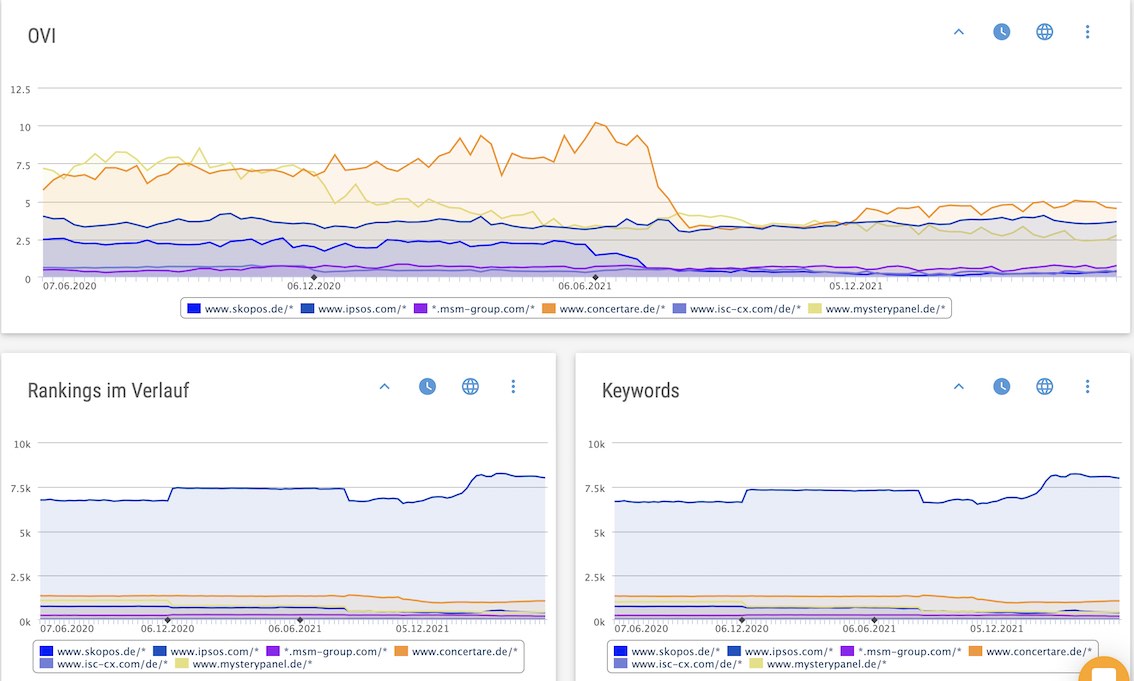Click the 06.12.2020 event marker on OVI chart

314,278
